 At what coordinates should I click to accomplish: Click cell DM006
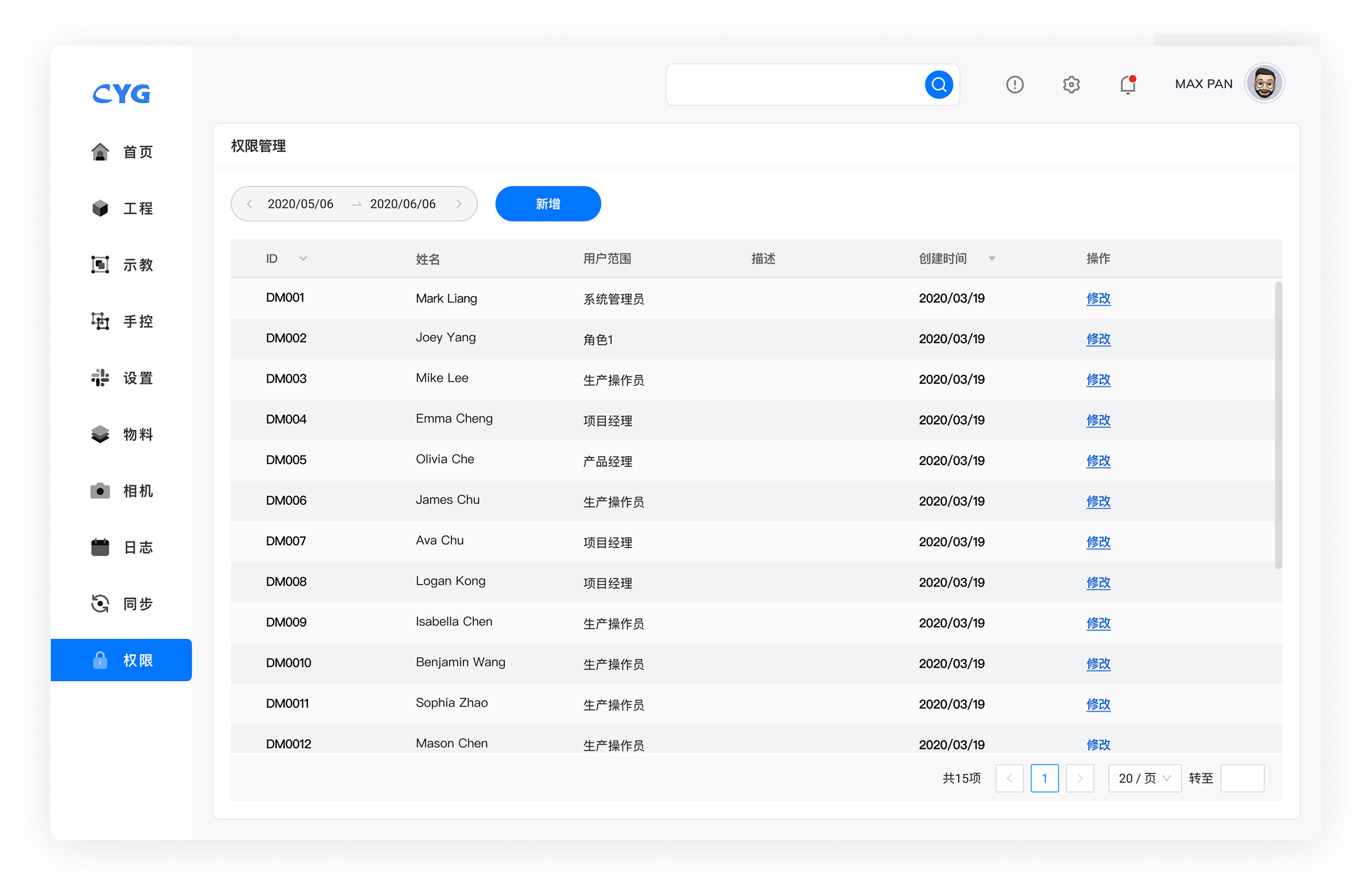coord(286,501)
